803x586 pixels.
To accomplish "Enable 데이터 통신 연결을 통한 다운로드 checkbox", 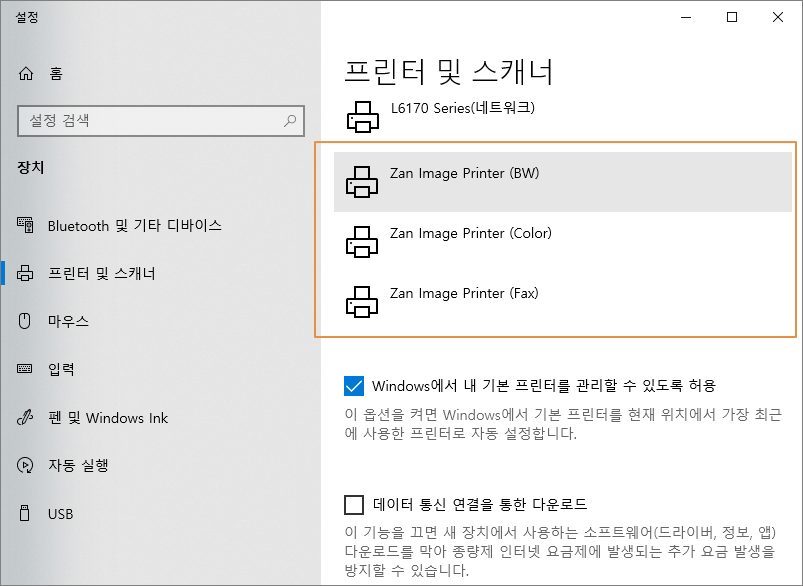I will (x=354, y=505).
